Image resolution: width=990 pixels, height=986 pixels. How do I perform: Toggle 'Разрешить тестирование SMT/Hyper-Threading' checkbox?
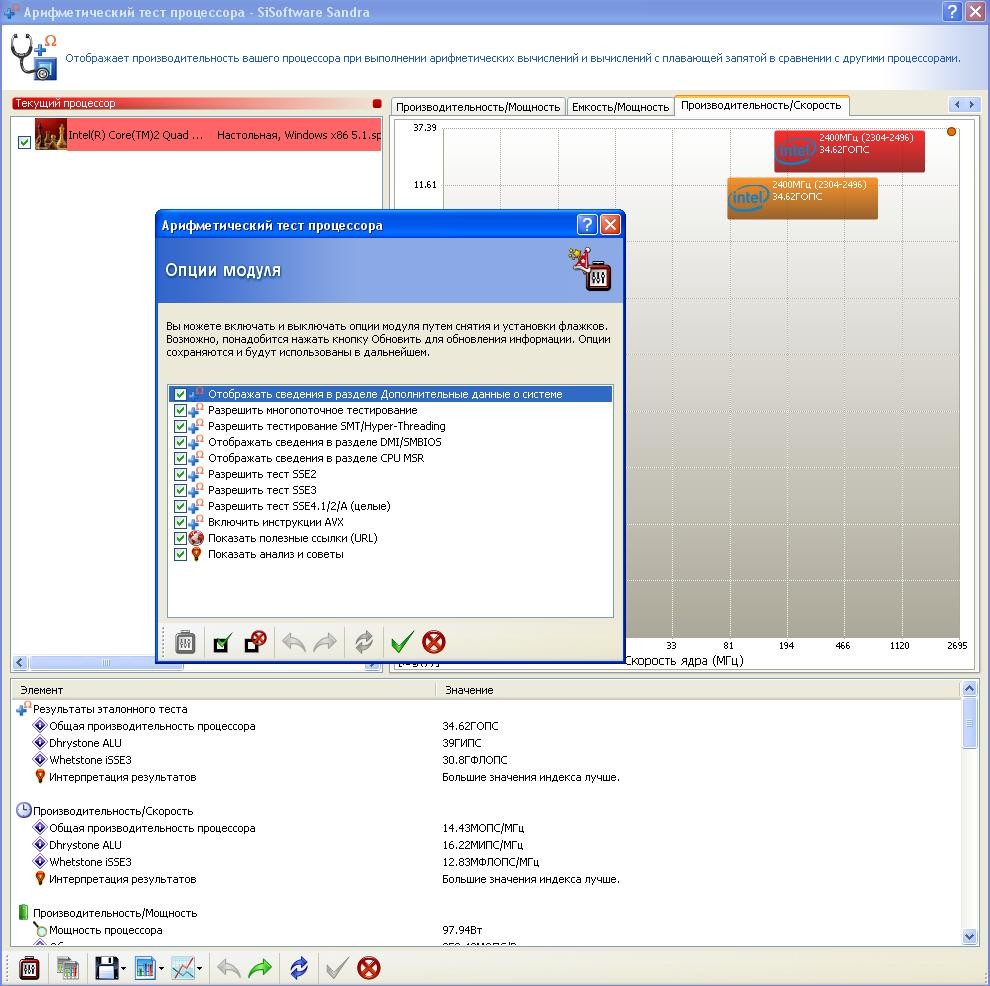pos(180,426)
